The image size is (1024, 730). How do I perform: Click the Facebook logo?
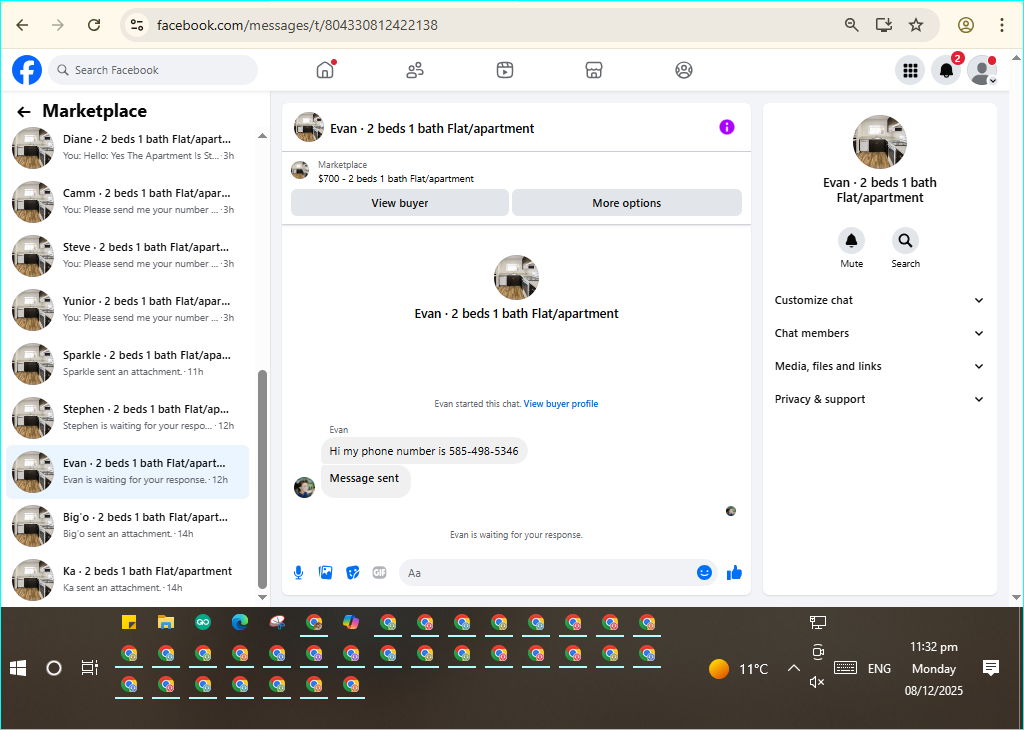click(27, 70)
